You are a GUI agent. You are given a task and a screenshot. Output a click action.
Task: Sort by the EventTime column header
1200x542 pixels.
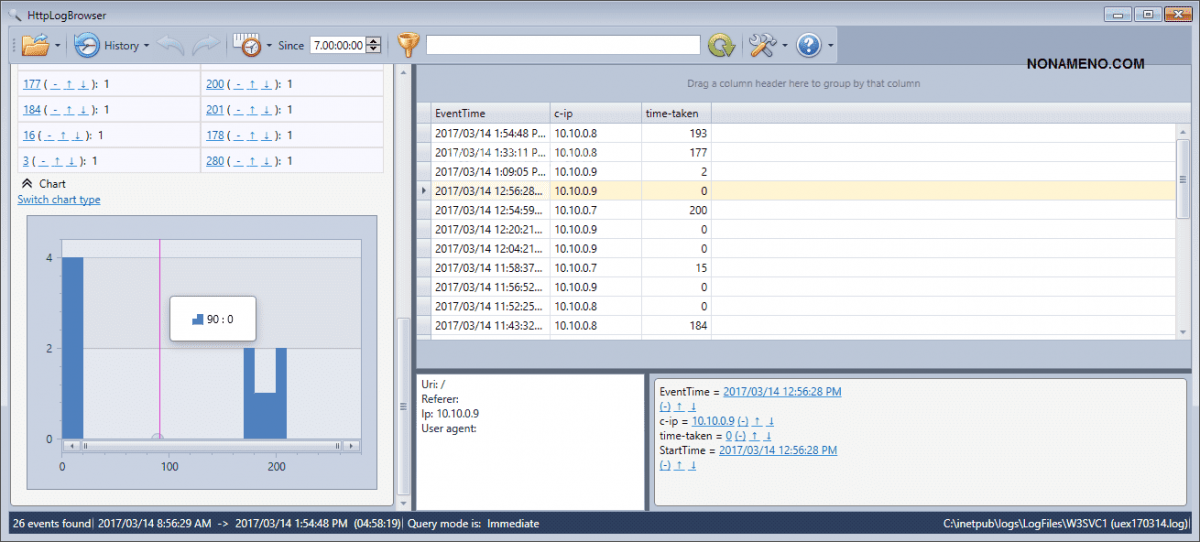(489, 114)
